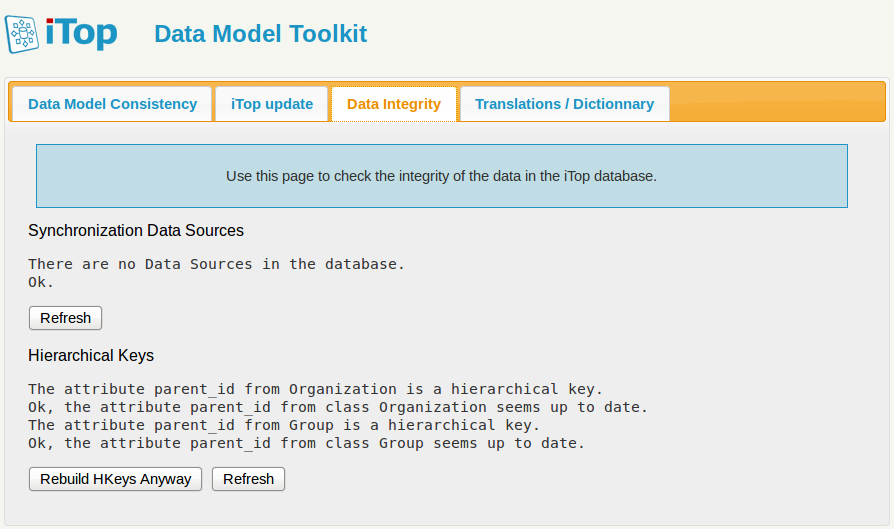Click the Hierarchical Keys heading

91,356
